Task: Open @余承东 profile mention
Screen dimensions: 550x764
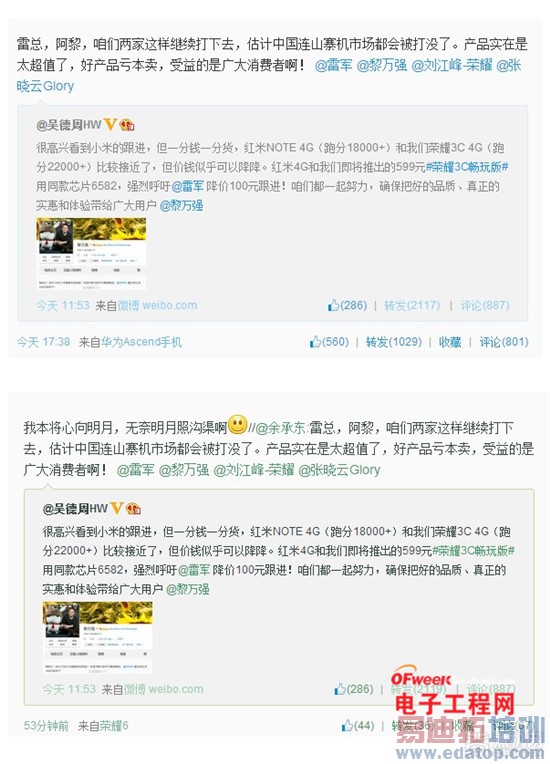Action: [x=280, y=428]
